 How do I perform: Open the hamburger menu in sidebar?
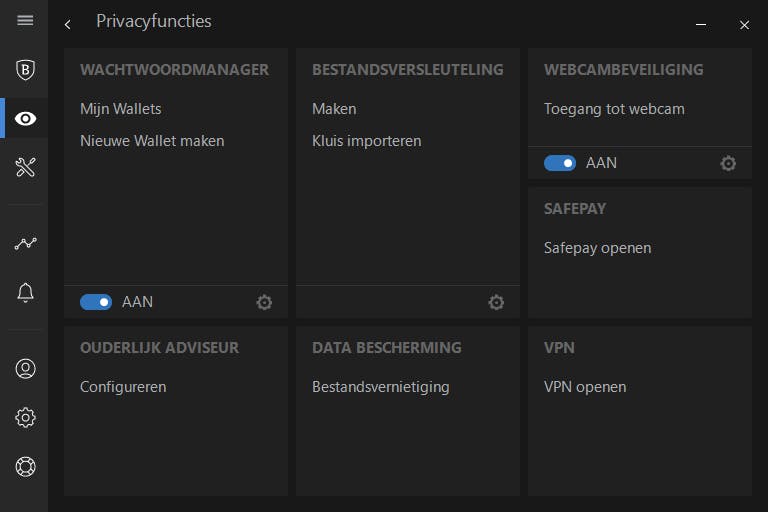pos(25,21)
